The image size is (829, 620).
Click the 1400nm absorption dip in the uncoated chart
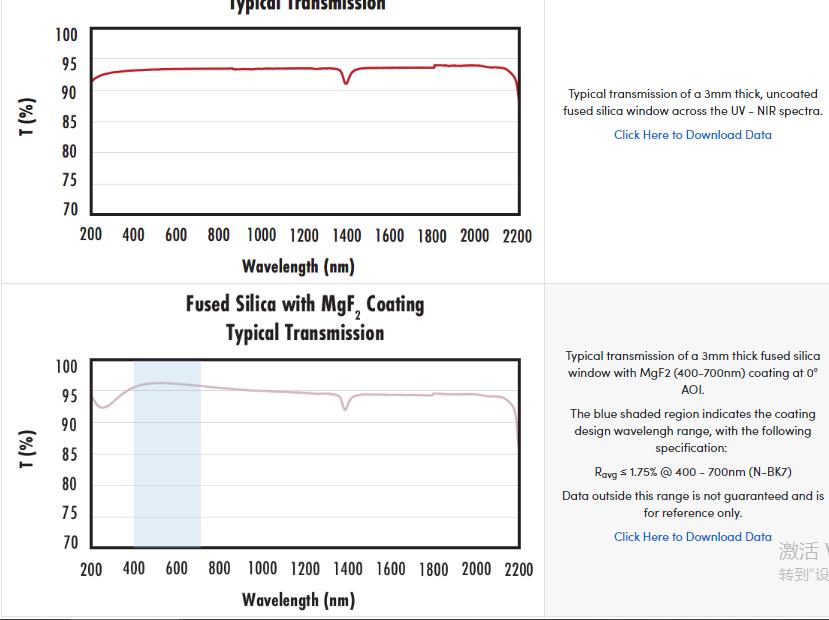point(346,78)
